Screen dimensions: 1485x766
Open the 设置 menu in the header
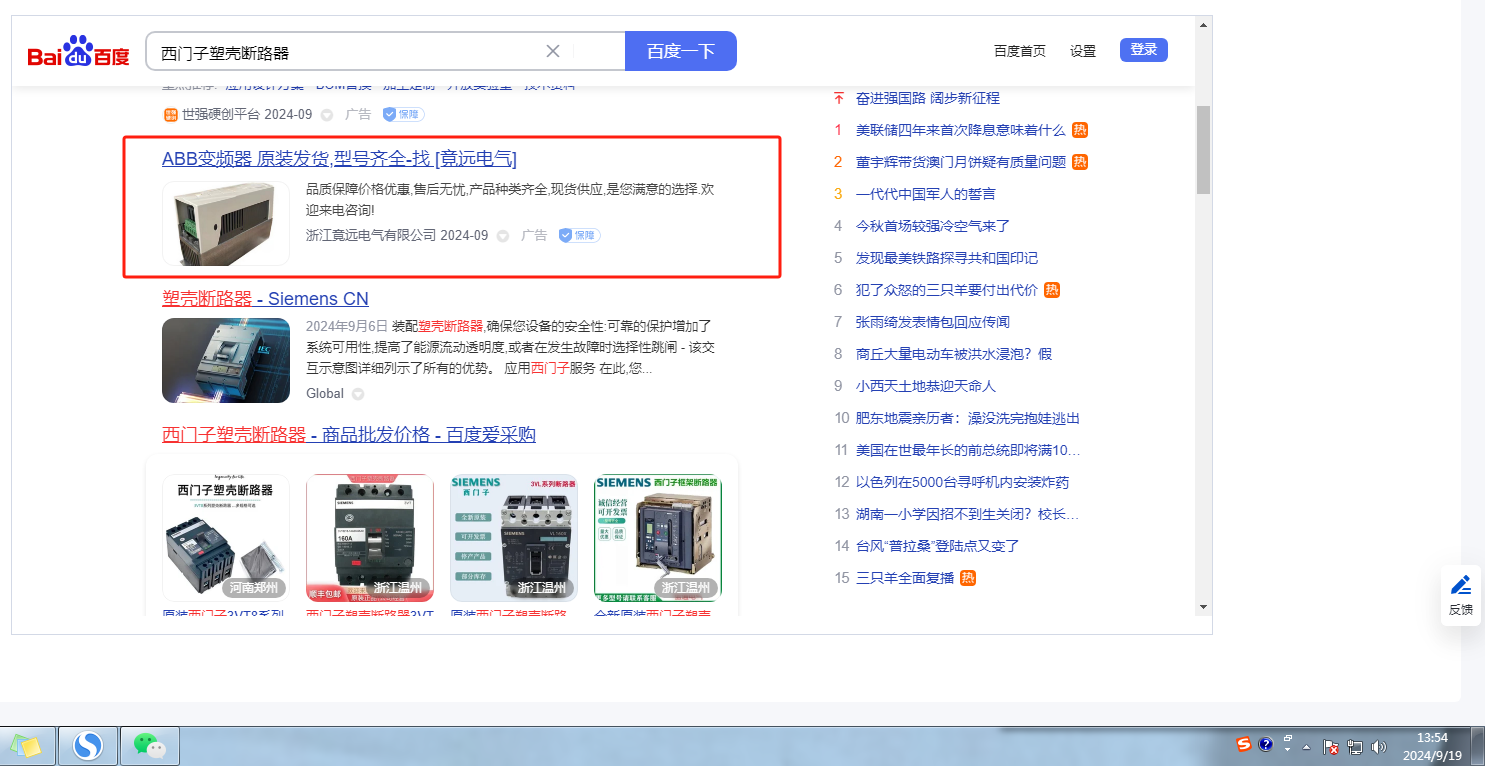1083,51
